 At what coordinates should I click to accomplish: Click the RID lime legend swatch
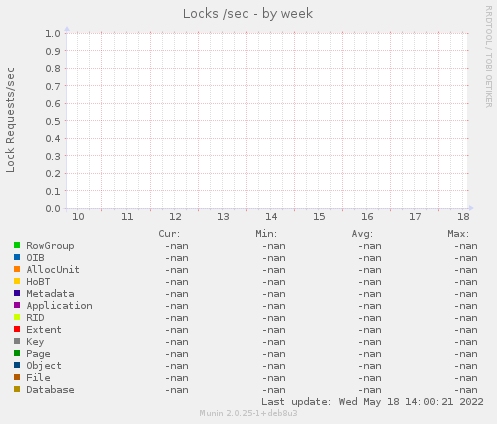(17, 317)
